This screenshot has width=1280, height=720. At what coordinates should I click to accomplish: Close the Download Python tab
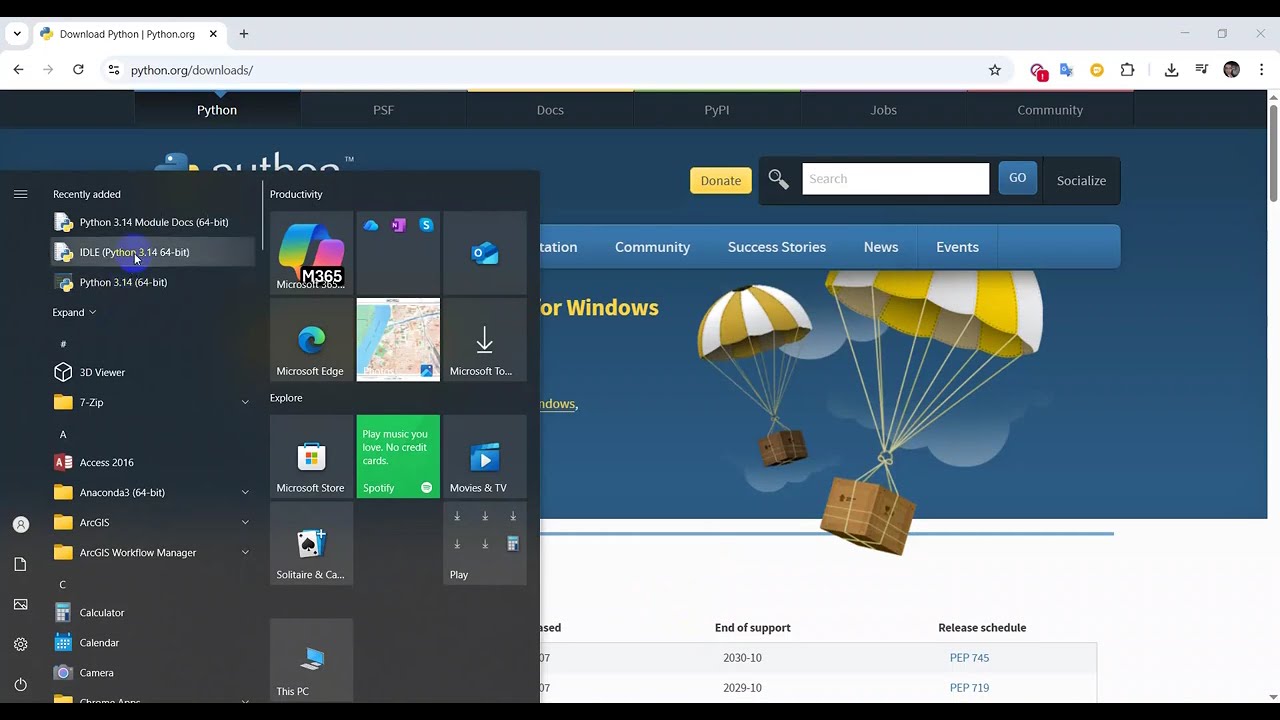click(213, 34)
